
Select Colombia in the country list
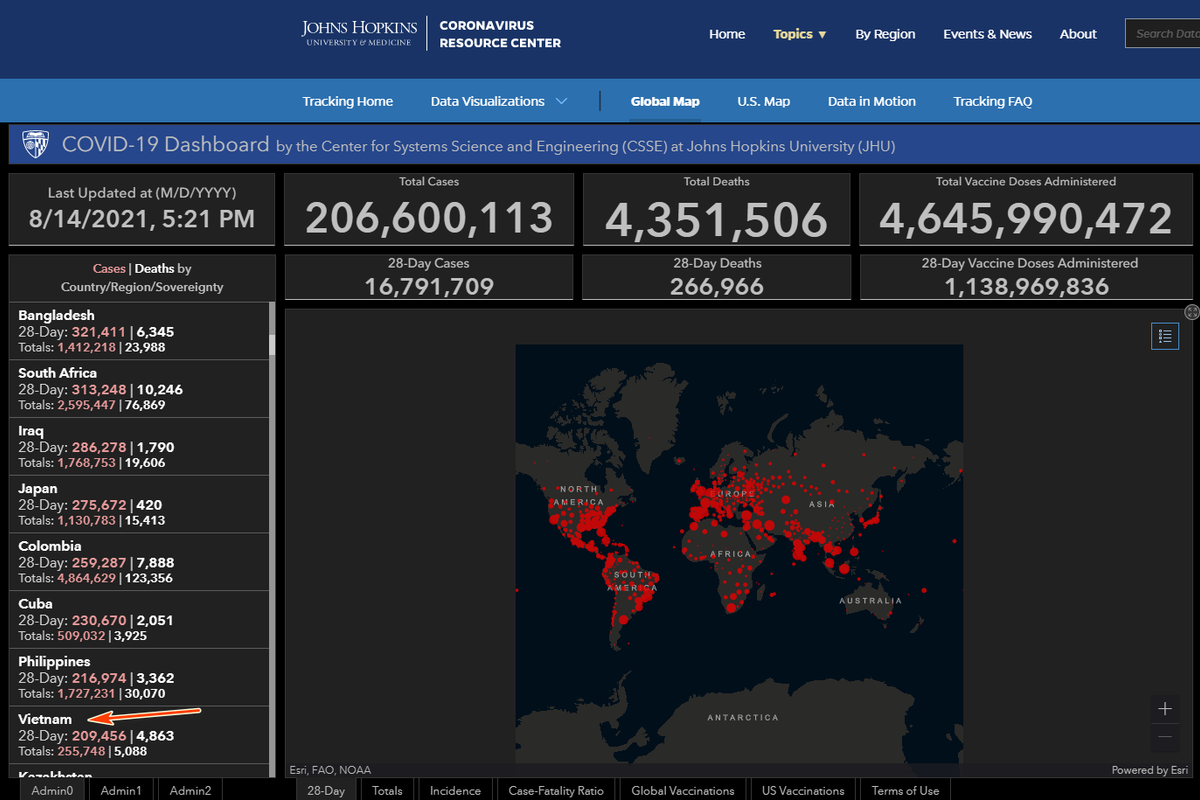click(x=139, y=562)
